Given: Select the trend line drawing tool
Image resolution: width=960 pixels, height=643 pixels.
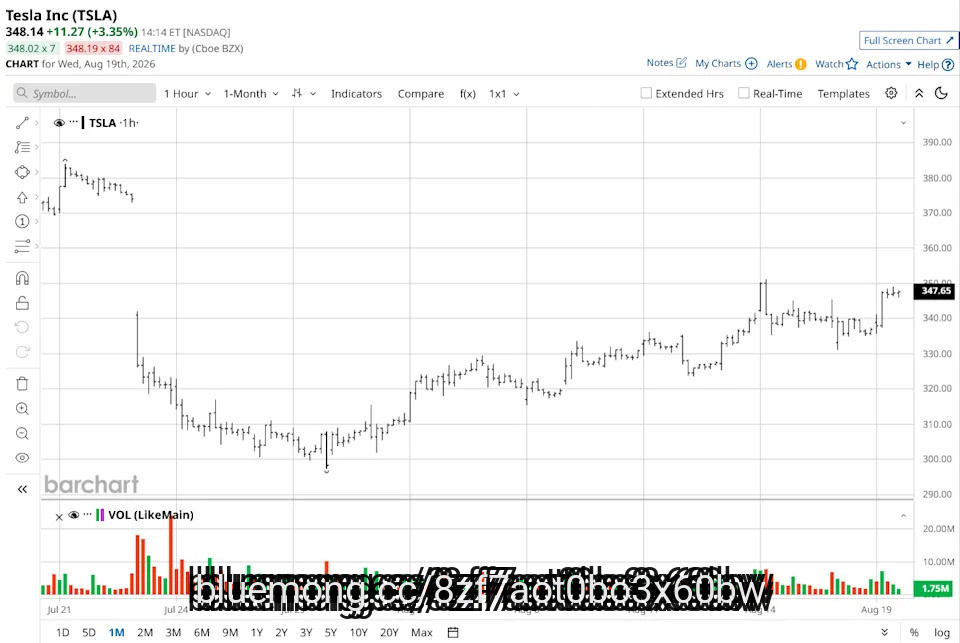Looking at the screenshot, I should 22,123.
